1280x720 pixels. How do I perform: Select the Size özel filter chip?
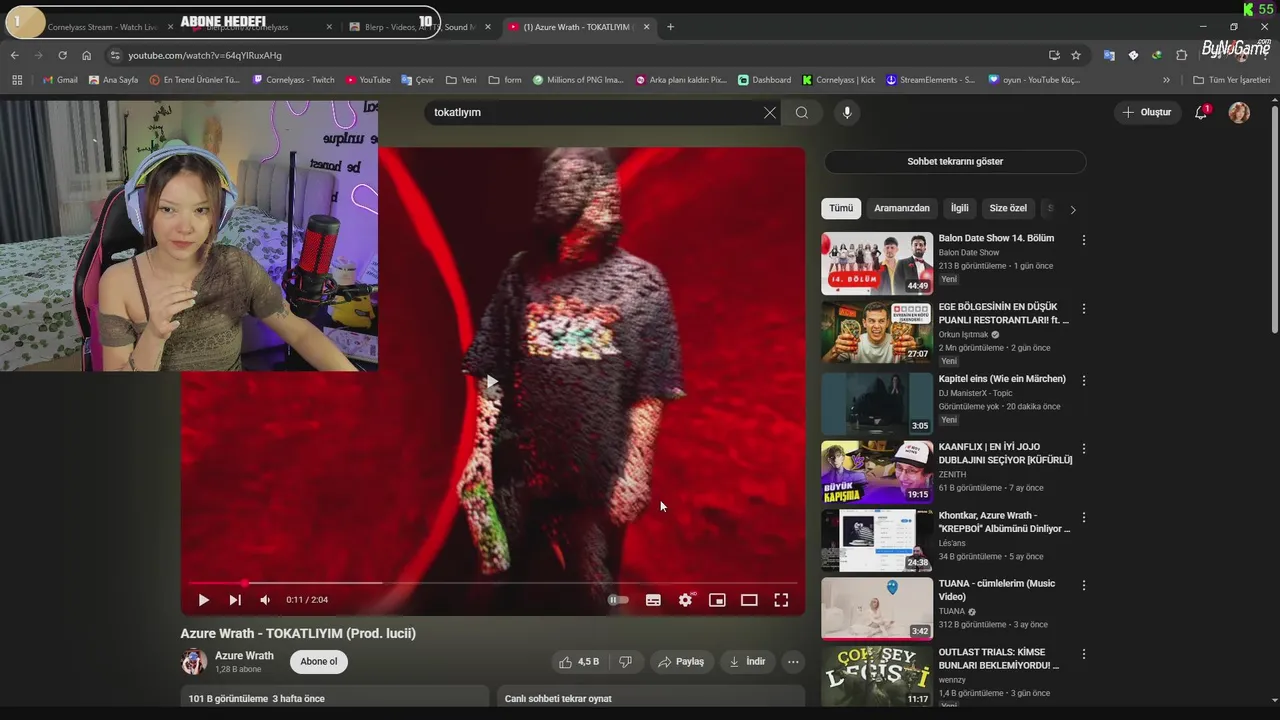coord(1008,208)
